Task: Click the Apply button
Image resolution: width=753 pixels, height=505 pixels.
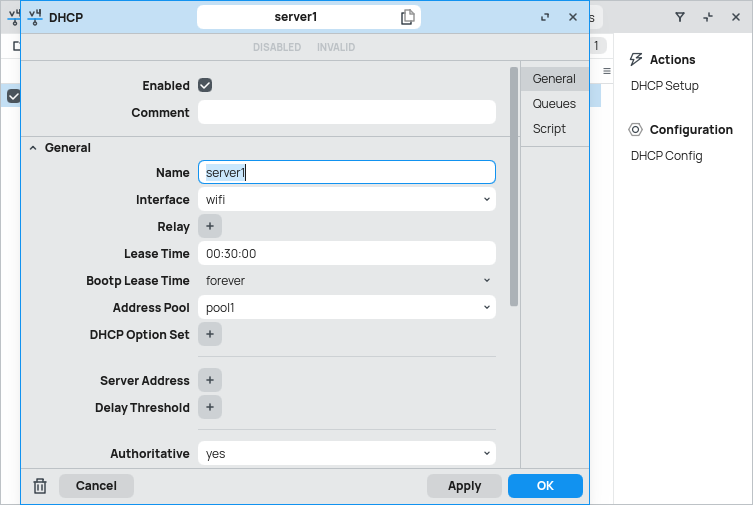Action: click(464, 486)
